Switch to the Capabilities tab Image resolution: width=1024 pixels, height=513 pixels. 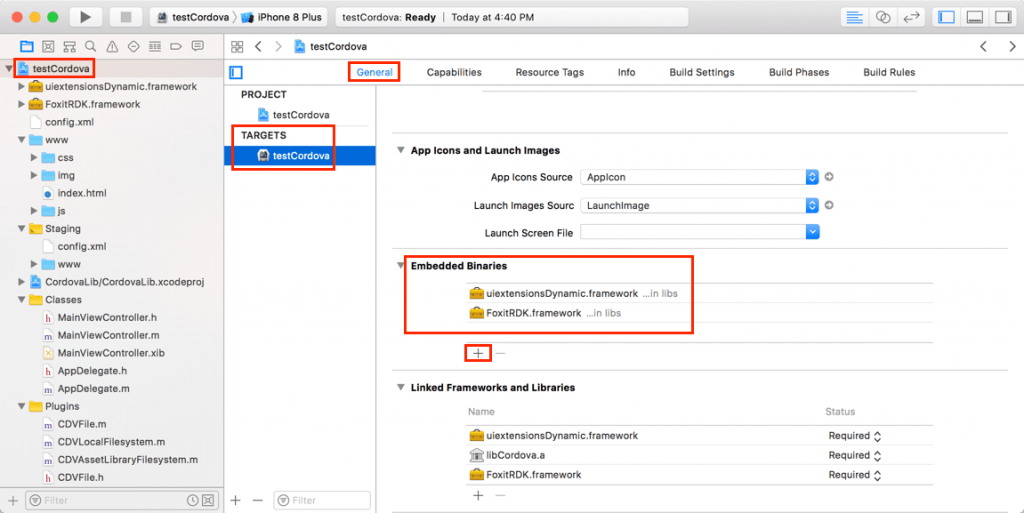[454, 72]
